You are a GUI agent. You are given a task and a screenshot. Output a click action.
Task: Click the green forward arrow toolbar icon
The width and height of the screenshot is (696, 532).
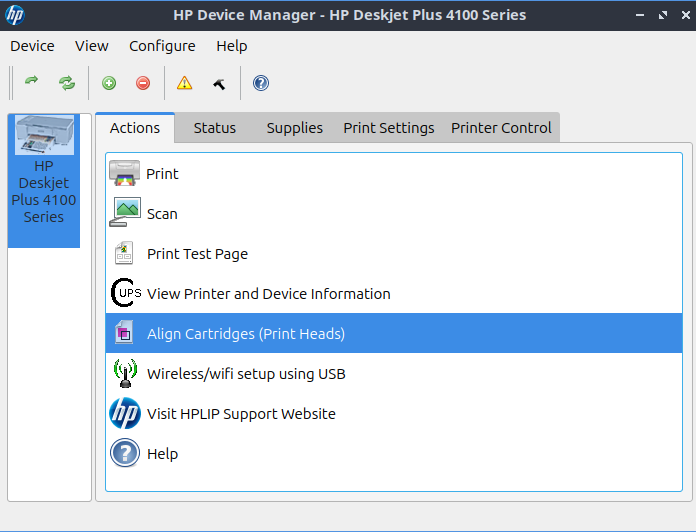coord(32,82)
